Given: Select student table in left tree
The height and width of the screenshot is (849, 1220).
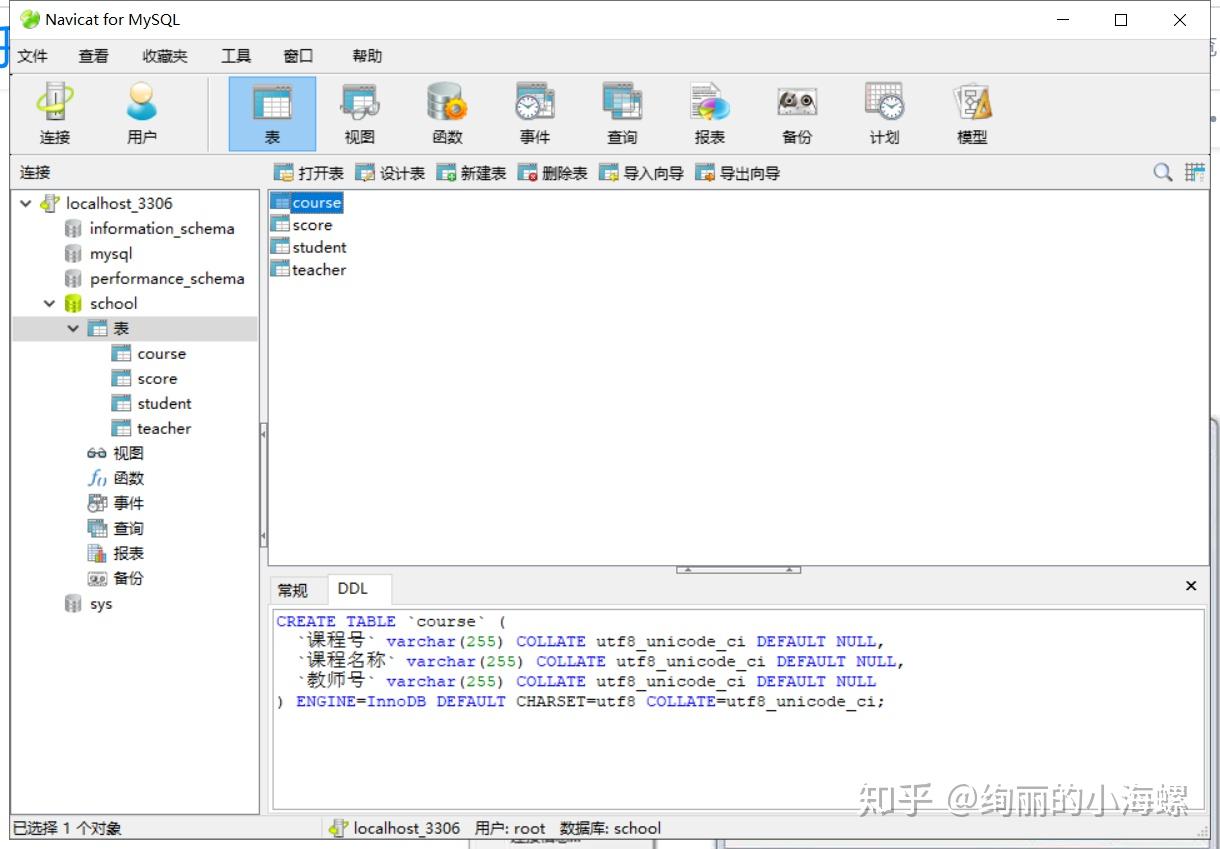Looking at the screenshot, I should [164, 403].
